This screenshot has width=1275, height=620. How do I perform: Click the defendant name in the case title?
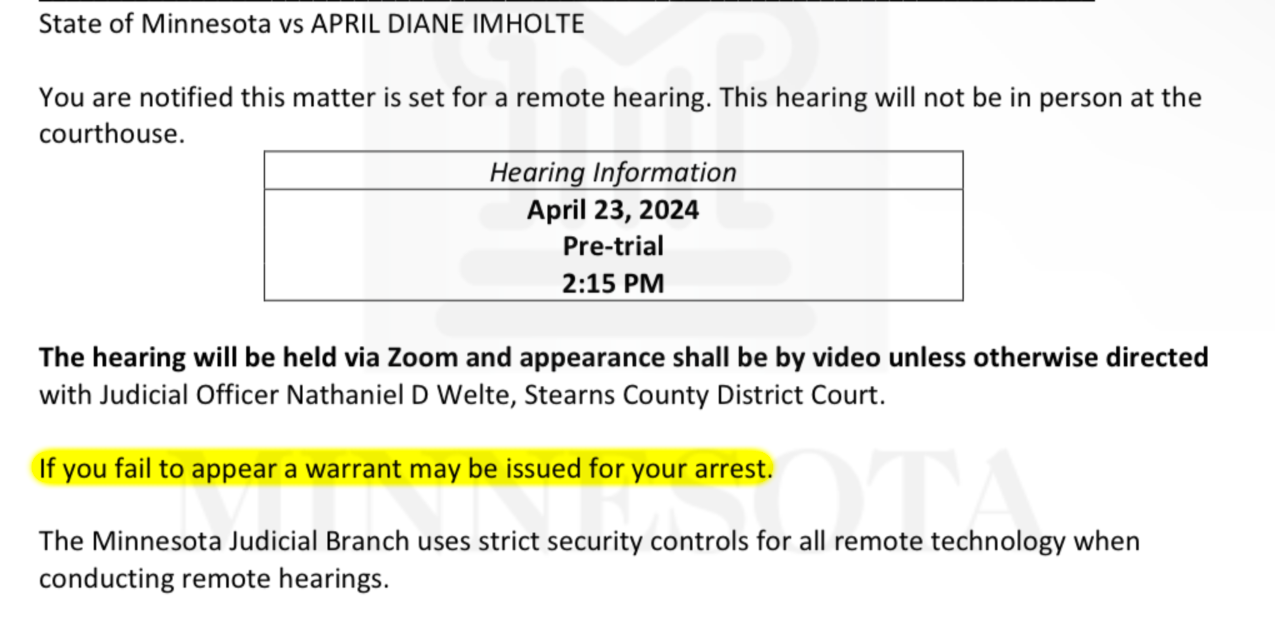(448, 24)
